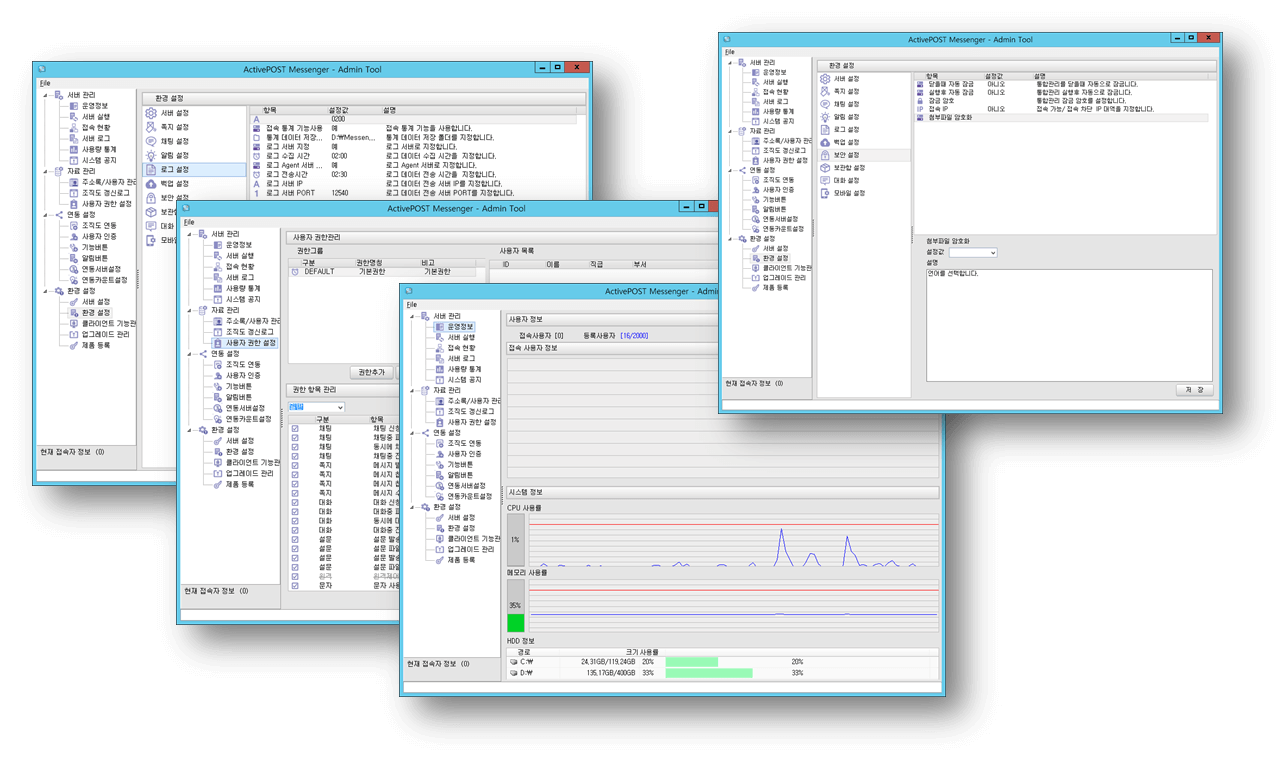Select the 로그 서버 PORT row
The height and width of the screenshot is (762, 1288).
click(x=414, y=193)
